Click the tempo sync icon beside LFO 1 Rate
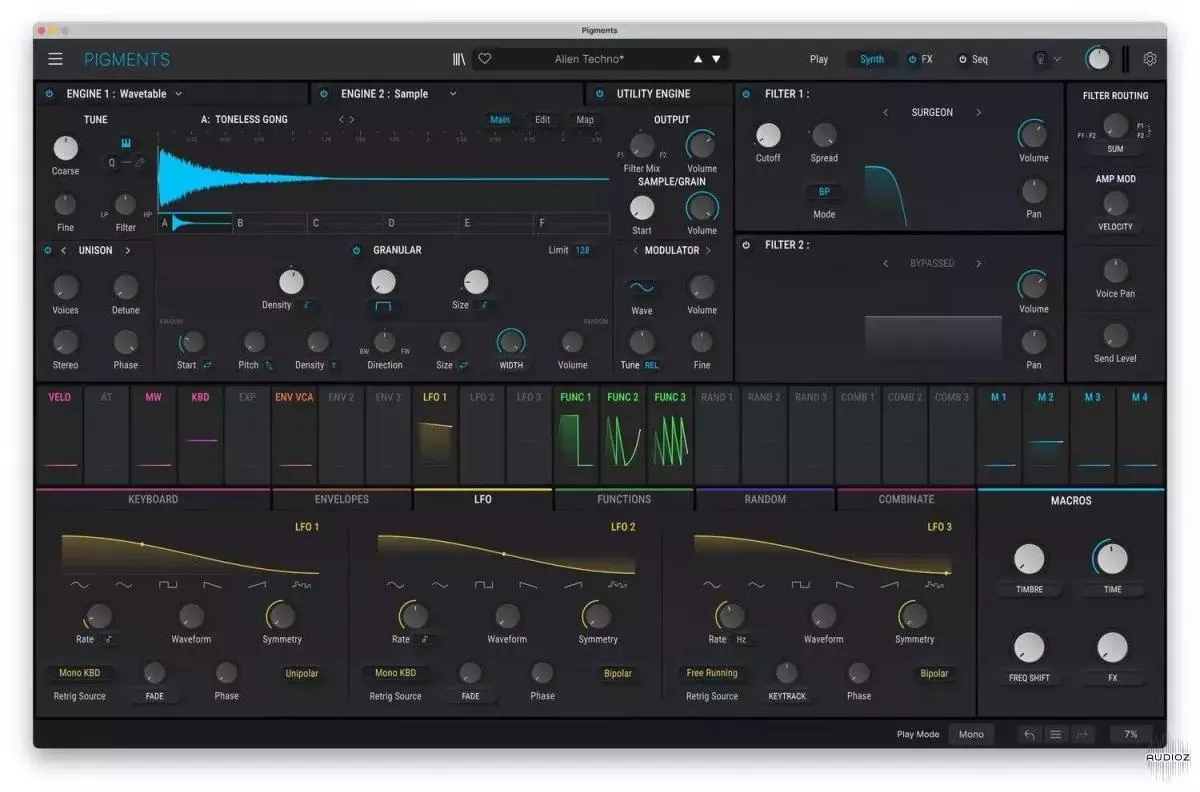 pos(109,639)
